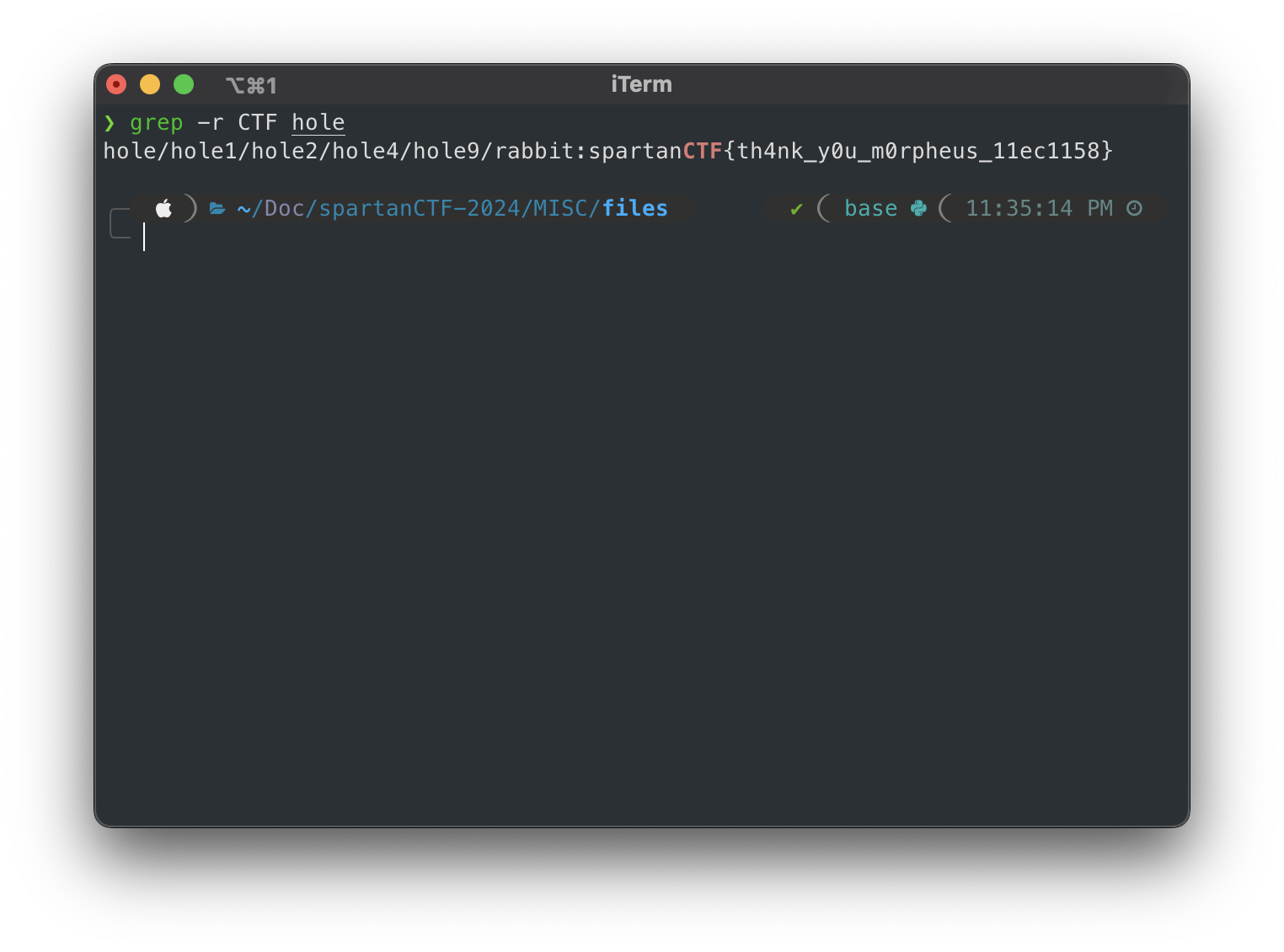
Task: Click the CTF argument in the grep command
Action: coord(258,123)
